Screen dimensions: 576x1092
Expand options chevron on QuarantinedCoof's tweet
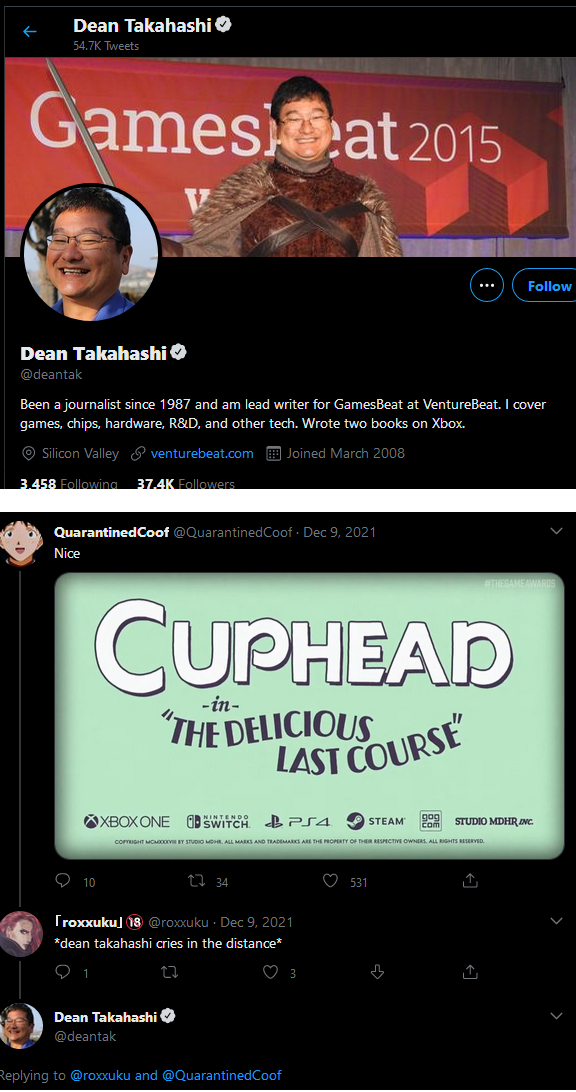pos(556,531)
